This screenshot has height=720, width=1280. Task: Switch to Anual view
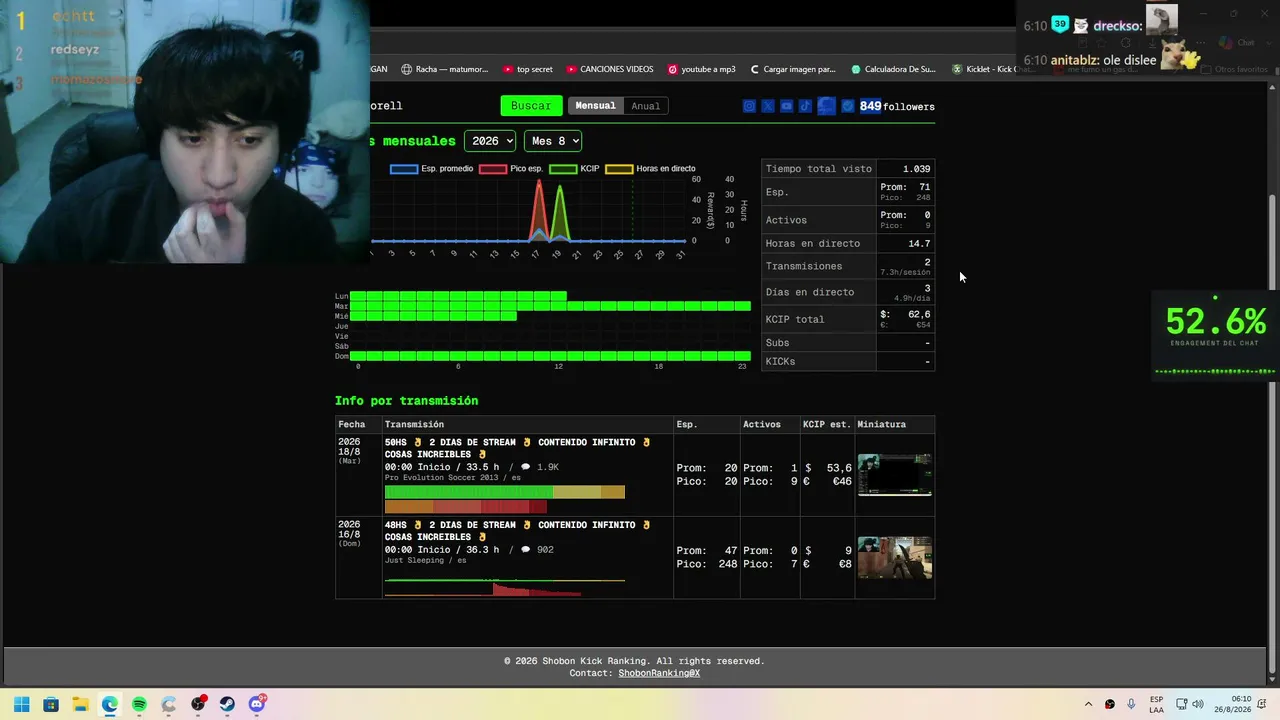(645, 106)
